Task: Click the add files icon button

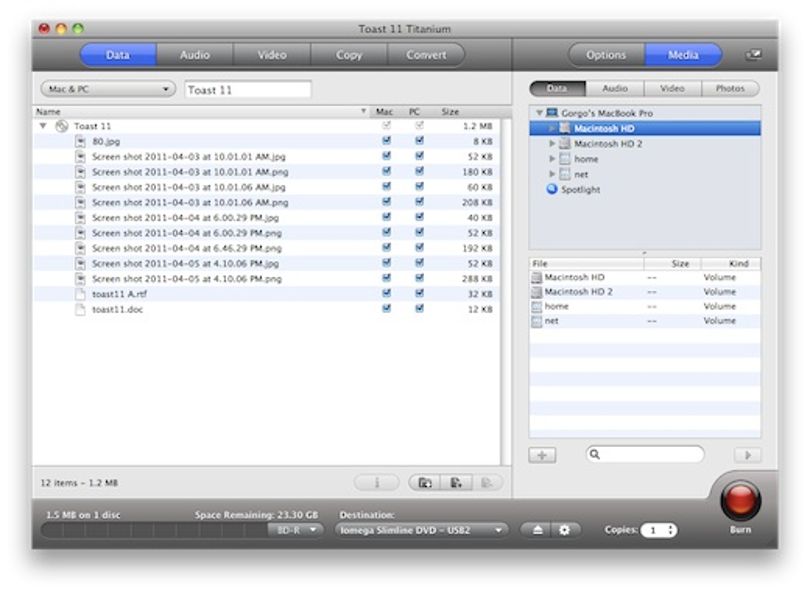Action: pos(456,483)
